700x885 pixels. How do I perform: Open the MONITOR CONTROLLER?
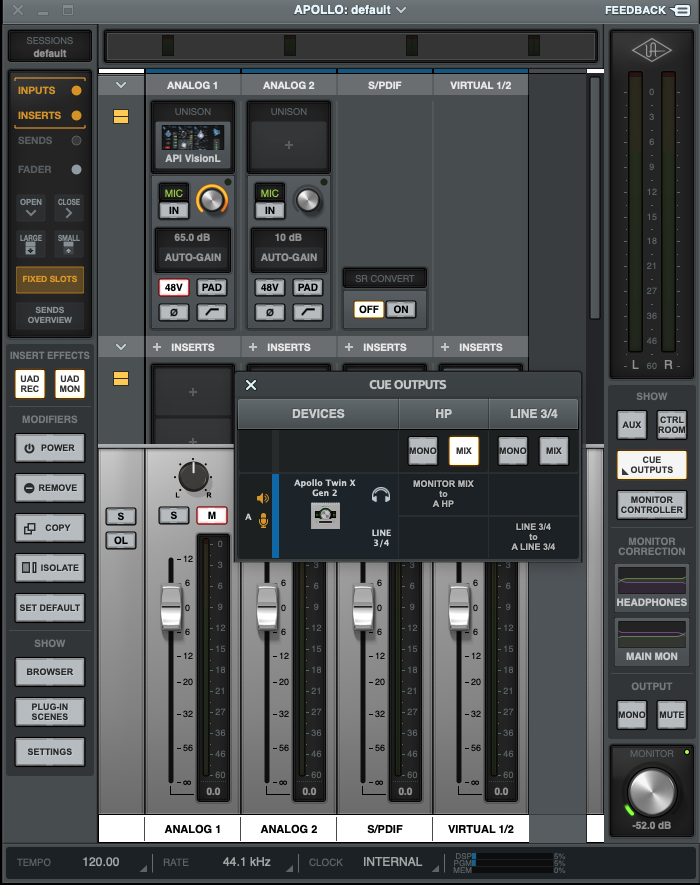point(651,505)
